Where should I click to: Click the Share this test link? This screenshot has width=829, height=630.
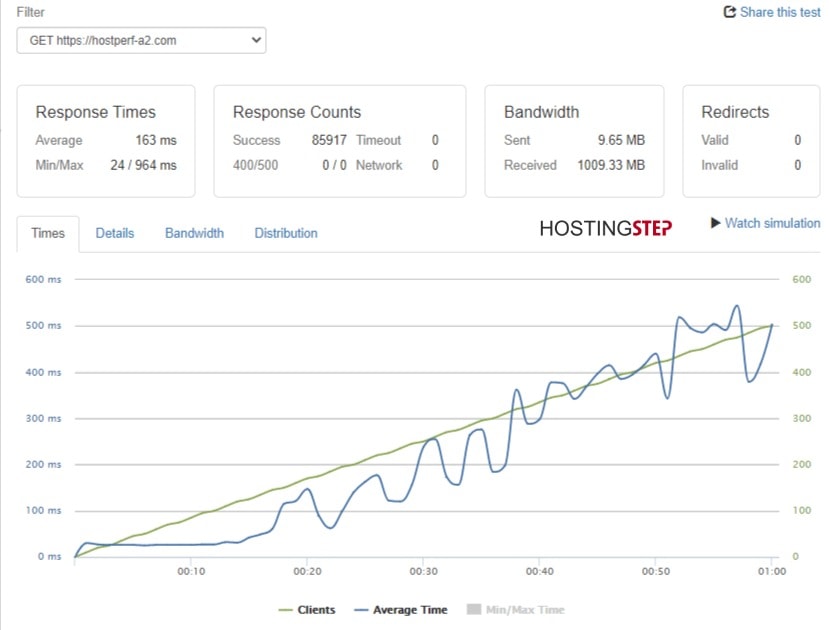[780, 12]
